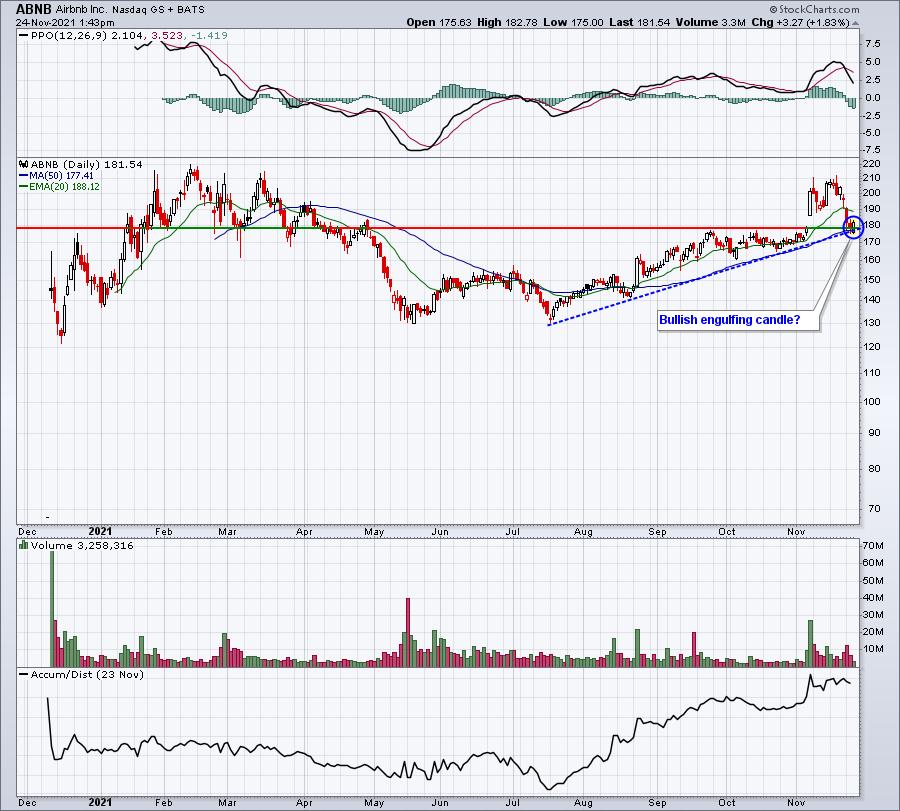900x811 pixels.
Task: Click the ABNB ticker symbol title
Action: [34, 9]
